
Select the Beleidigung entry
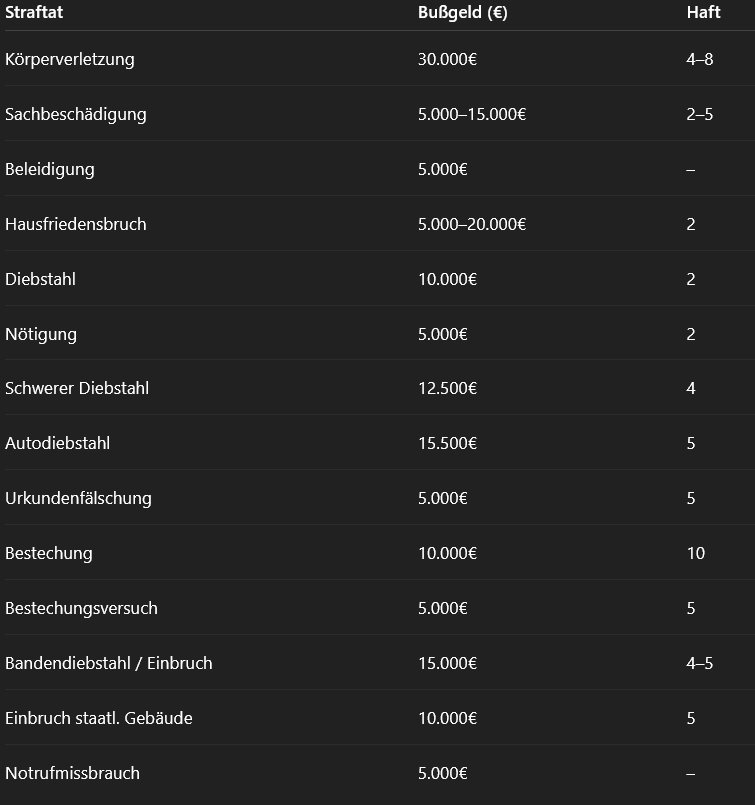[x=49, y=169]
